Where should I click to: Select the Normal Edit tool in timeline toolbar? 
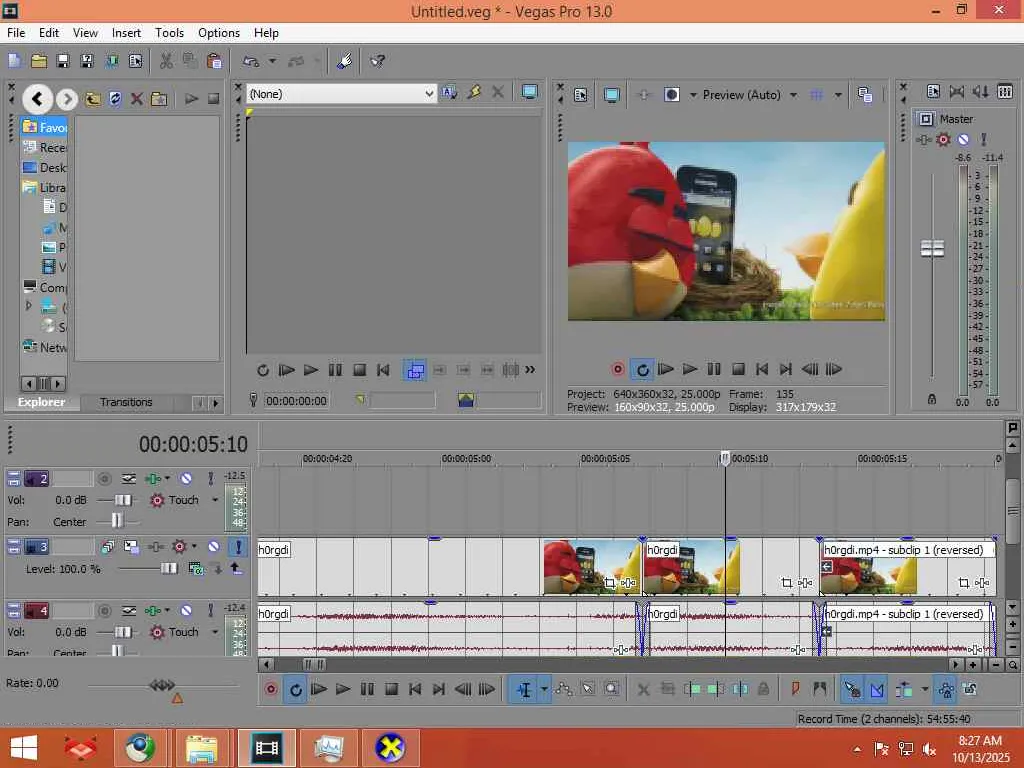point(524,690)
